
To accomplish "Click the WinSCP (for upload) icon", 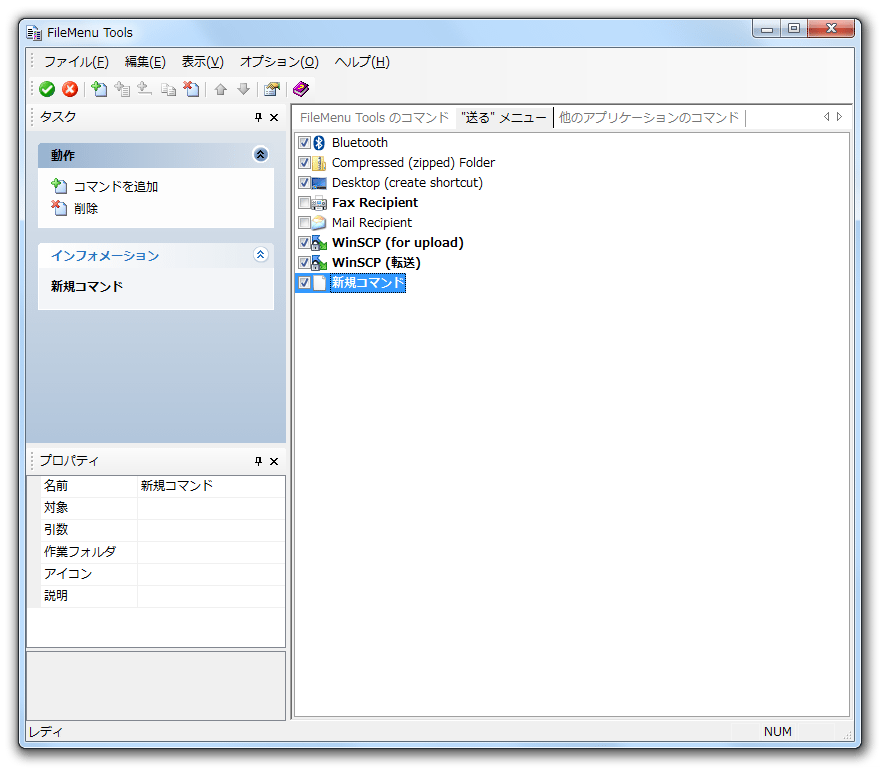I will click(319, 243).
